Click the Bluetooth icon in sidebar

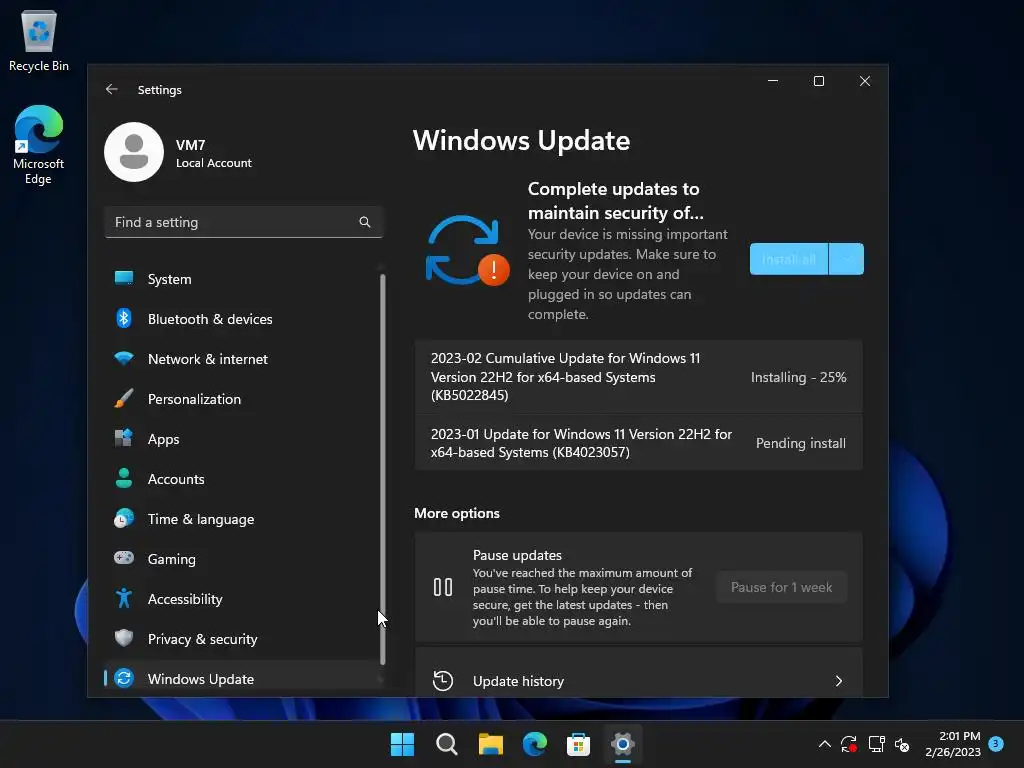[123, 318]
